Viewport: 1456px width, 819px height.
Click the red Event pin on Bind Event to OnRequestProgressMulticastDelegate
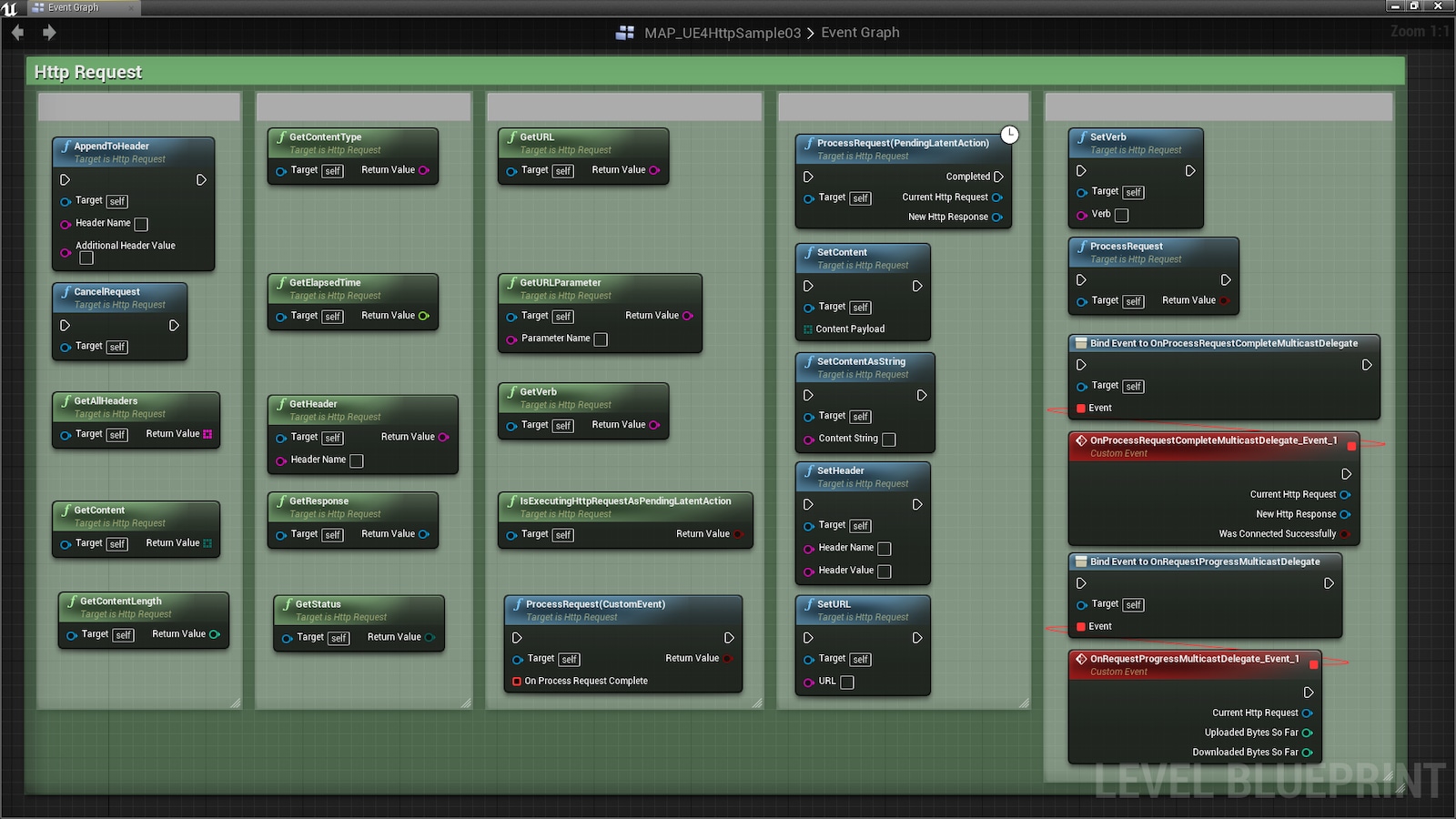(1081, 627)
